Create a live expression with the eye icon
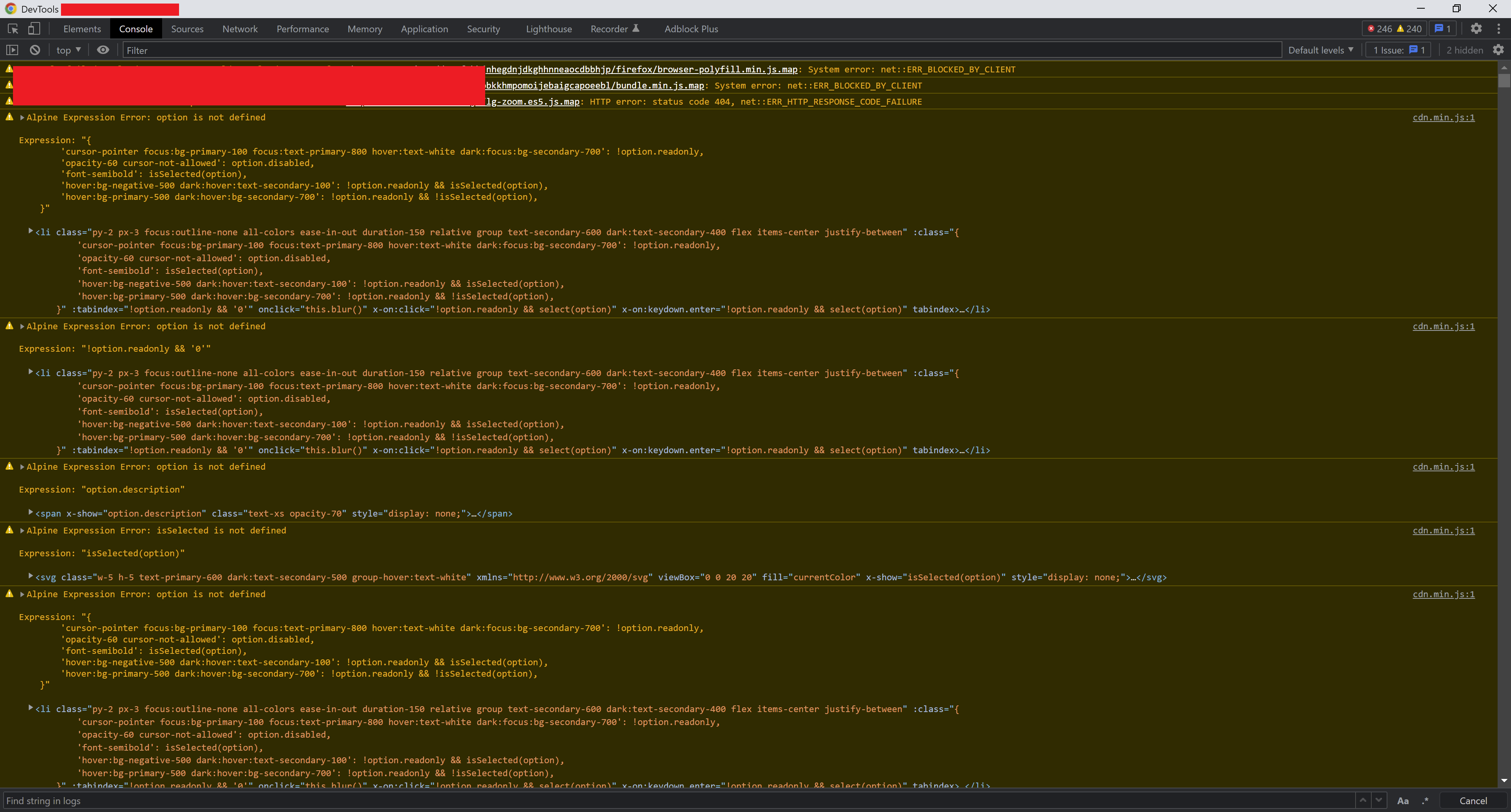The image size is (1511, 812). tap(103, 50)
